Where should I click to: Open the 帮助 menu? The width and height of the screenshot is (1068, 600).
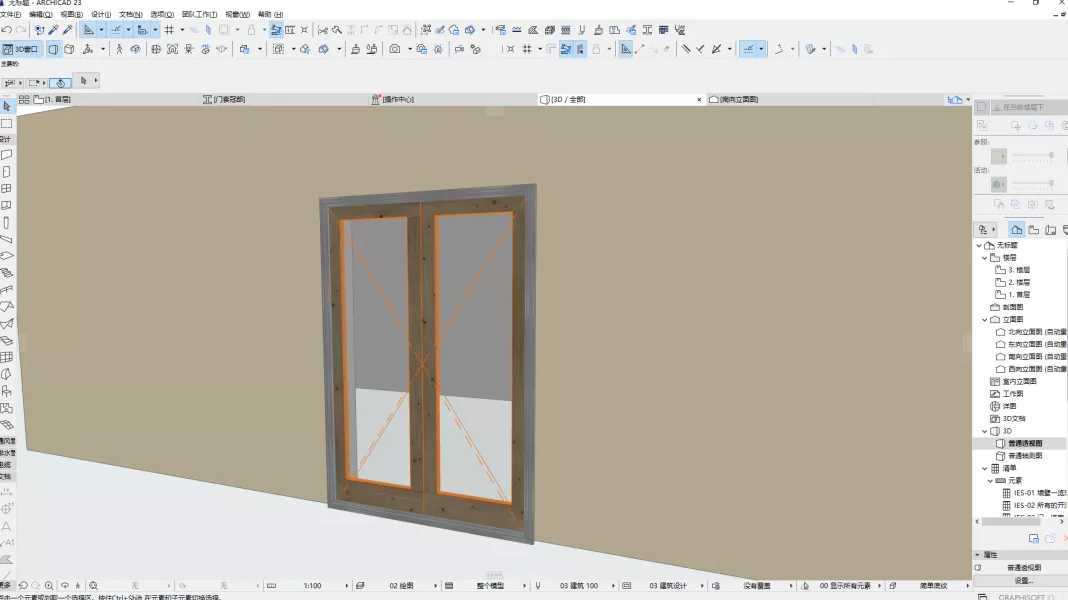pyautogui.click(x=270, y=14)
